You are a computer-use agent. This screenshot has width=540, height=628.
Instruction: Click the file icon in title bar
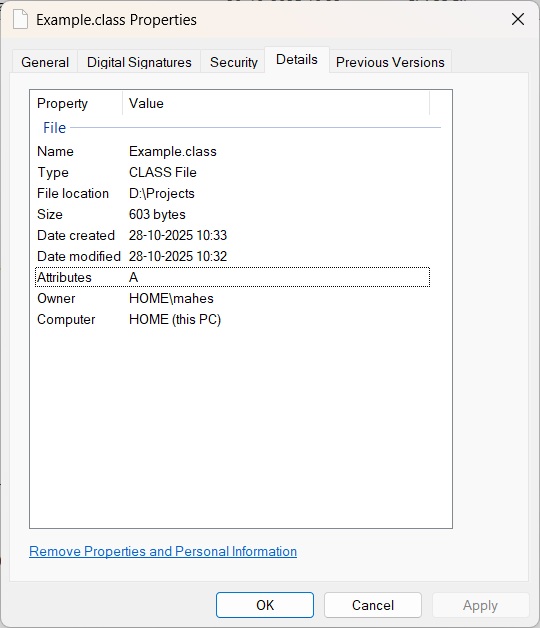[x=20, y=20]
